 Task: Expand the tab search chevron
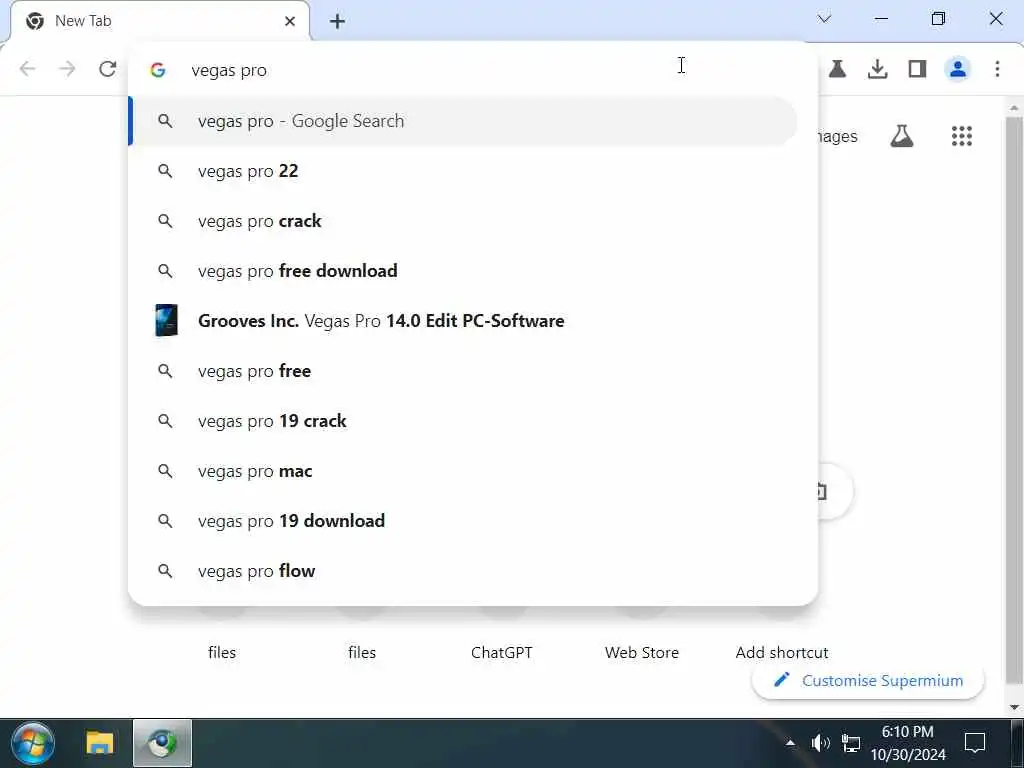(x=824, y=19)
